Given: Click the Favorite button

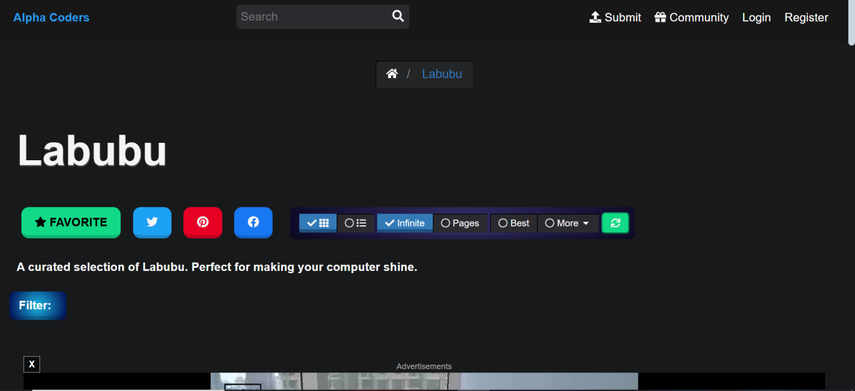Looking at the screenshot, I should click(71, 222).
